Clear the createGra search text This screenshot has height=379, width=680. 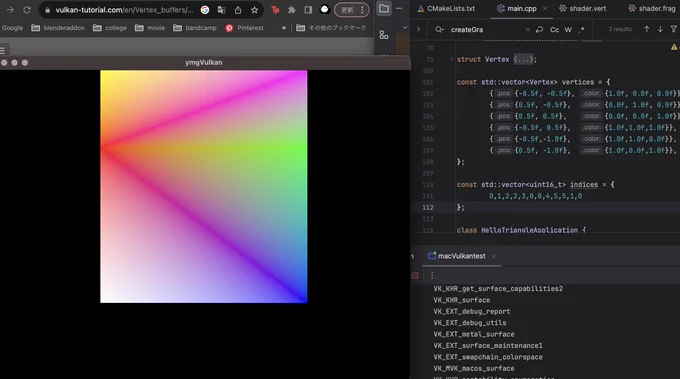click(527, 29)
